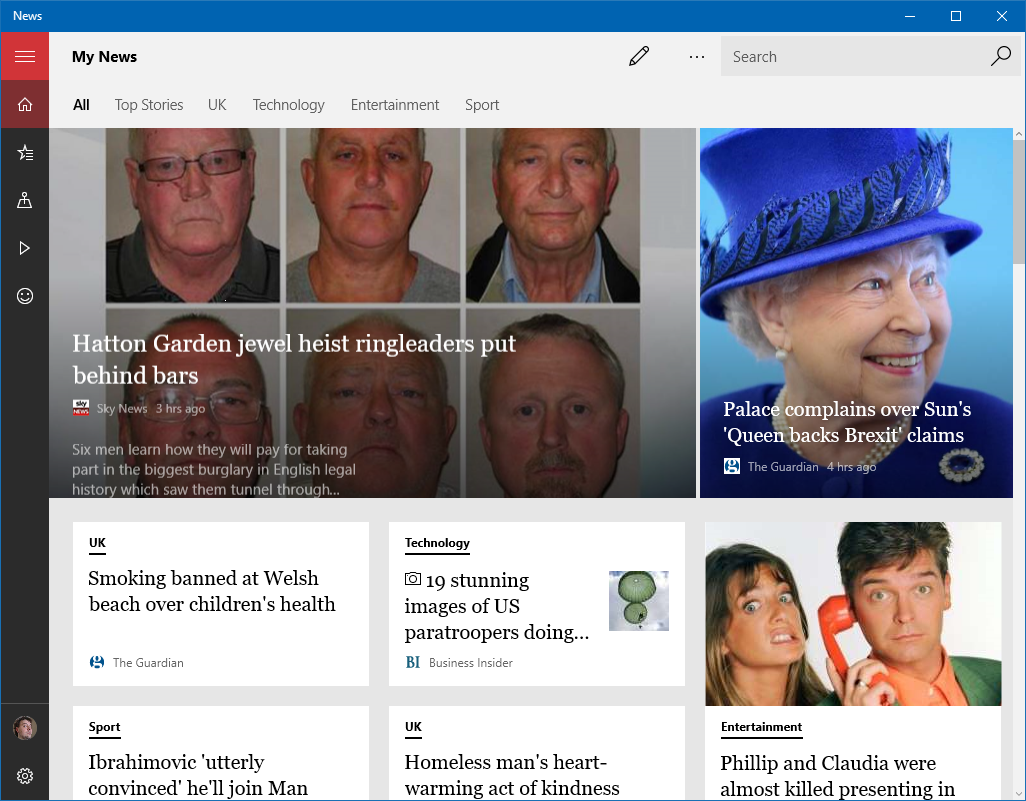The height and width of the screenshot is (801, 1026).
Task: Close the News window
Action: click(1002, 16)
